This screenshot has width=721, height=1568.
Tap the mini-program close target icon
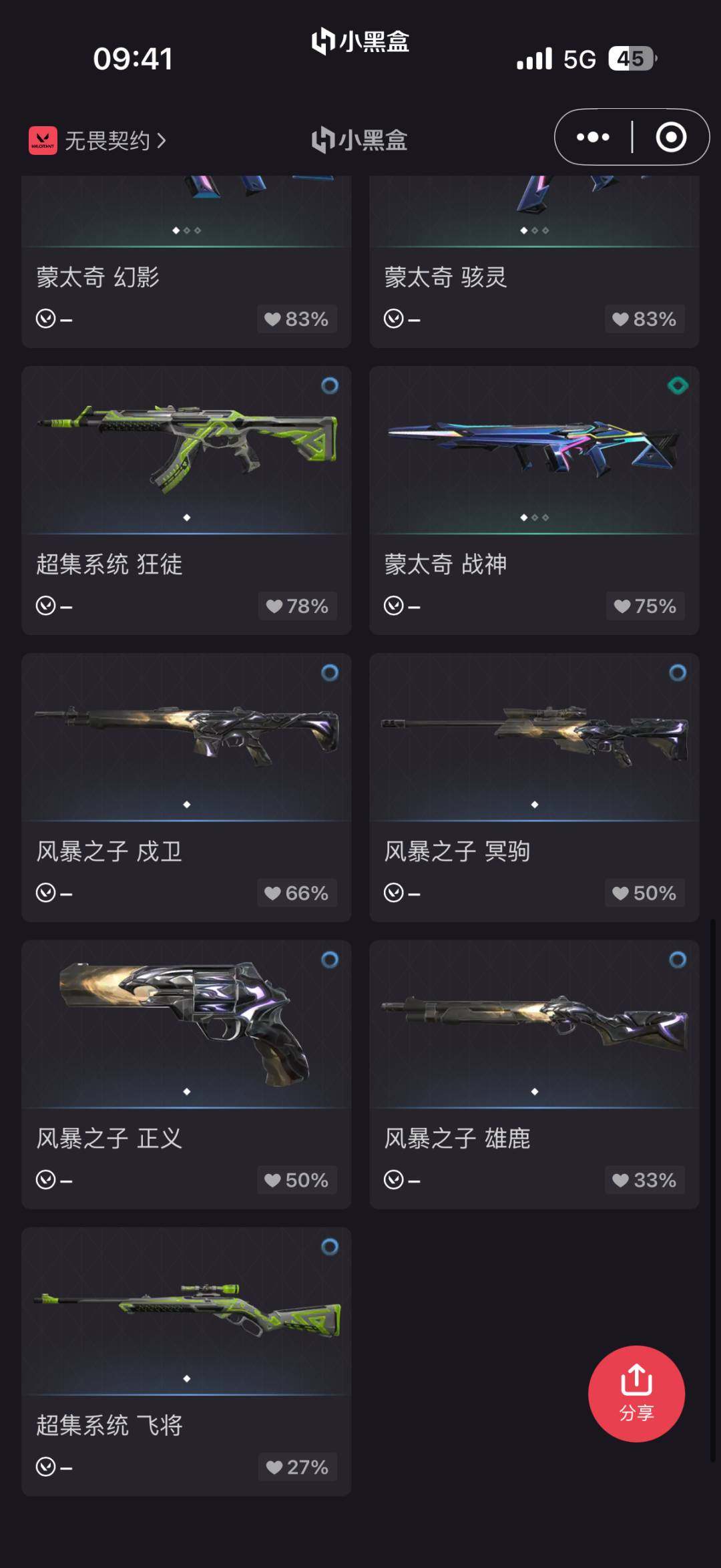(670, 137)
